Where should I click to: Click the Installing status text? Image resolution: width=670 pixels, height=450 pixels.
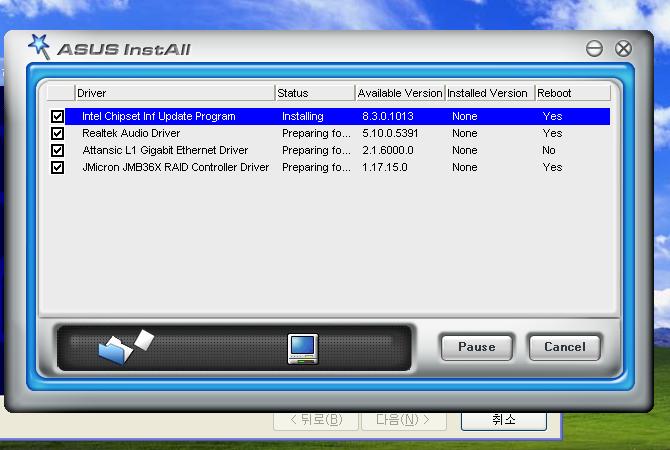(x=303, y=116)
